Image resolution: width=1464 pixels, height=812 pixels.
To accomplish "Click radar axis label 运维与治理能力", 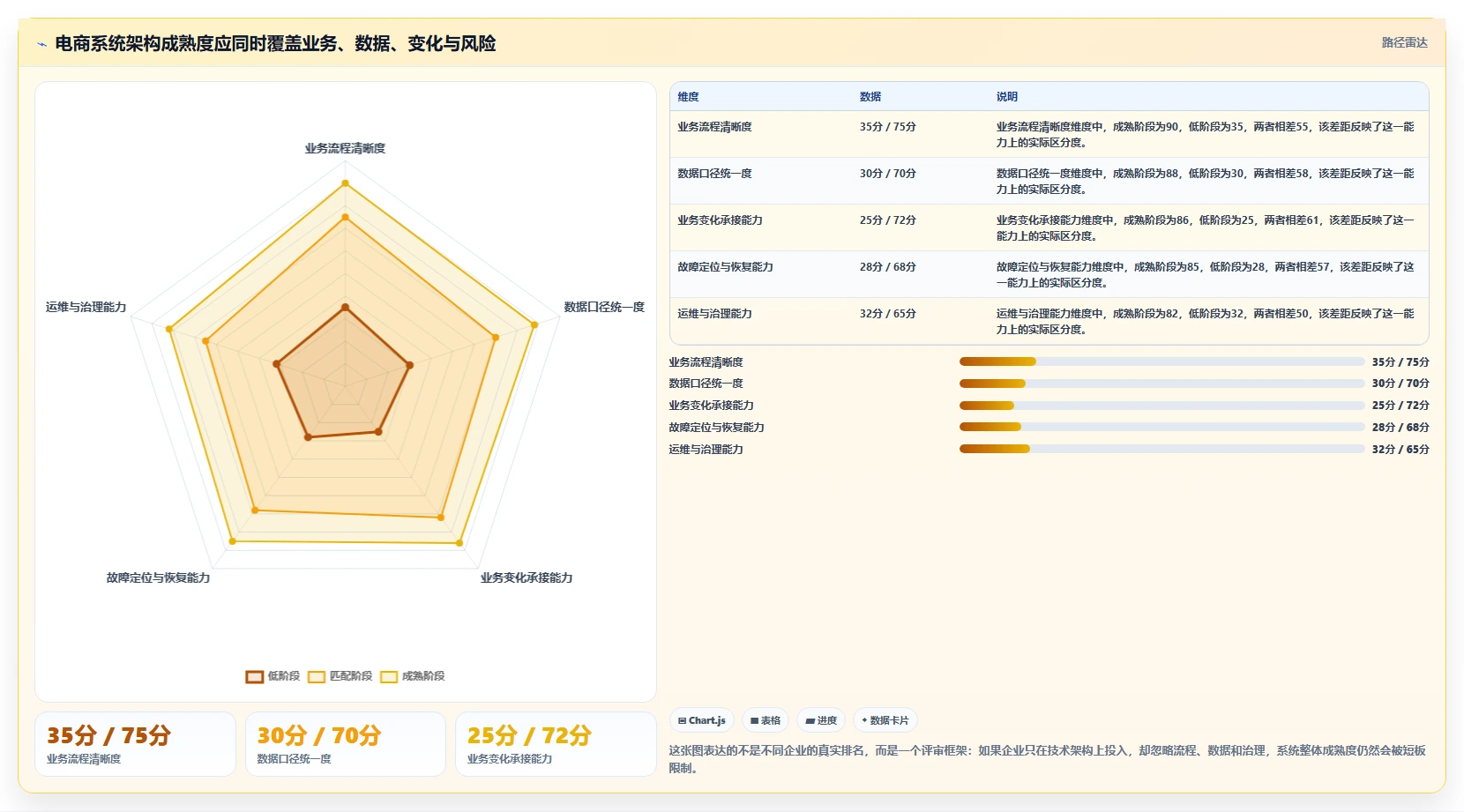I will (86, 307).
